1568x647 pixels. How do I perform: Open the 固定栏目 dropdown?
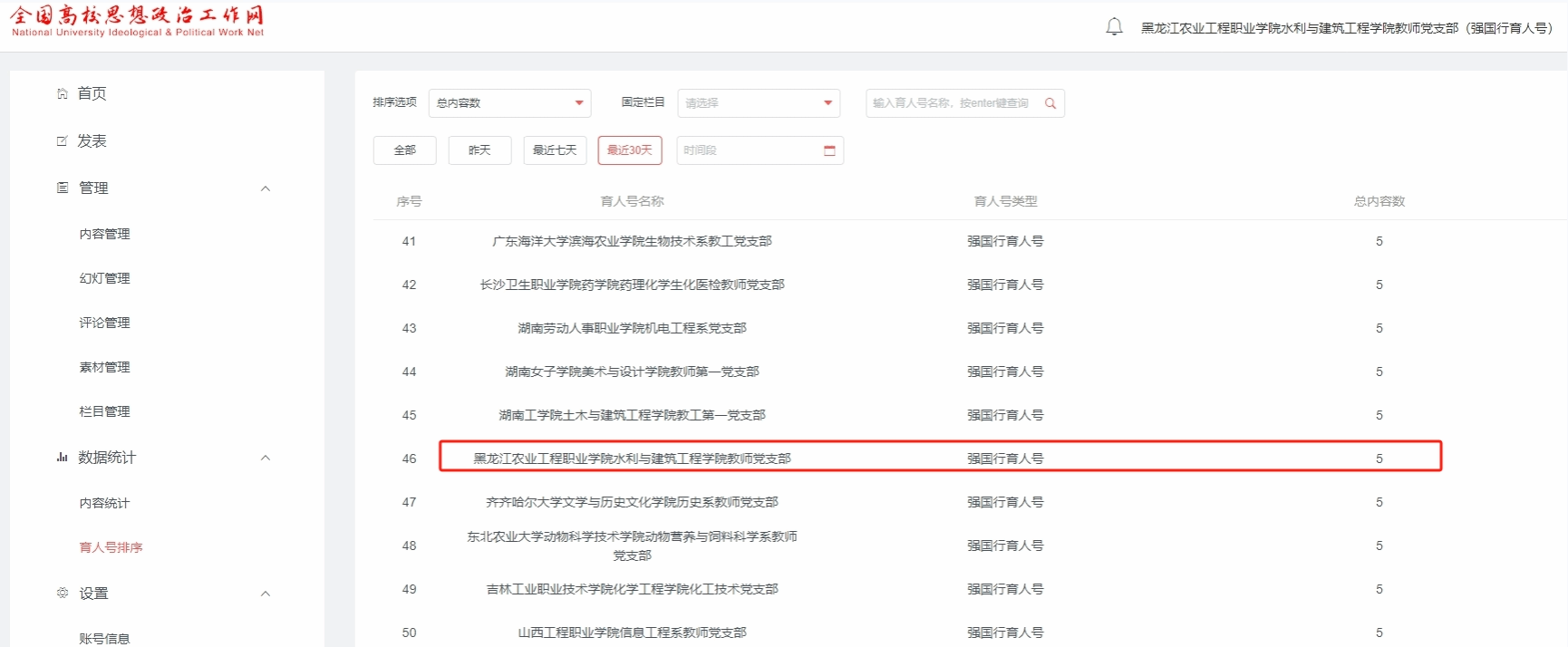pos(758,103)
